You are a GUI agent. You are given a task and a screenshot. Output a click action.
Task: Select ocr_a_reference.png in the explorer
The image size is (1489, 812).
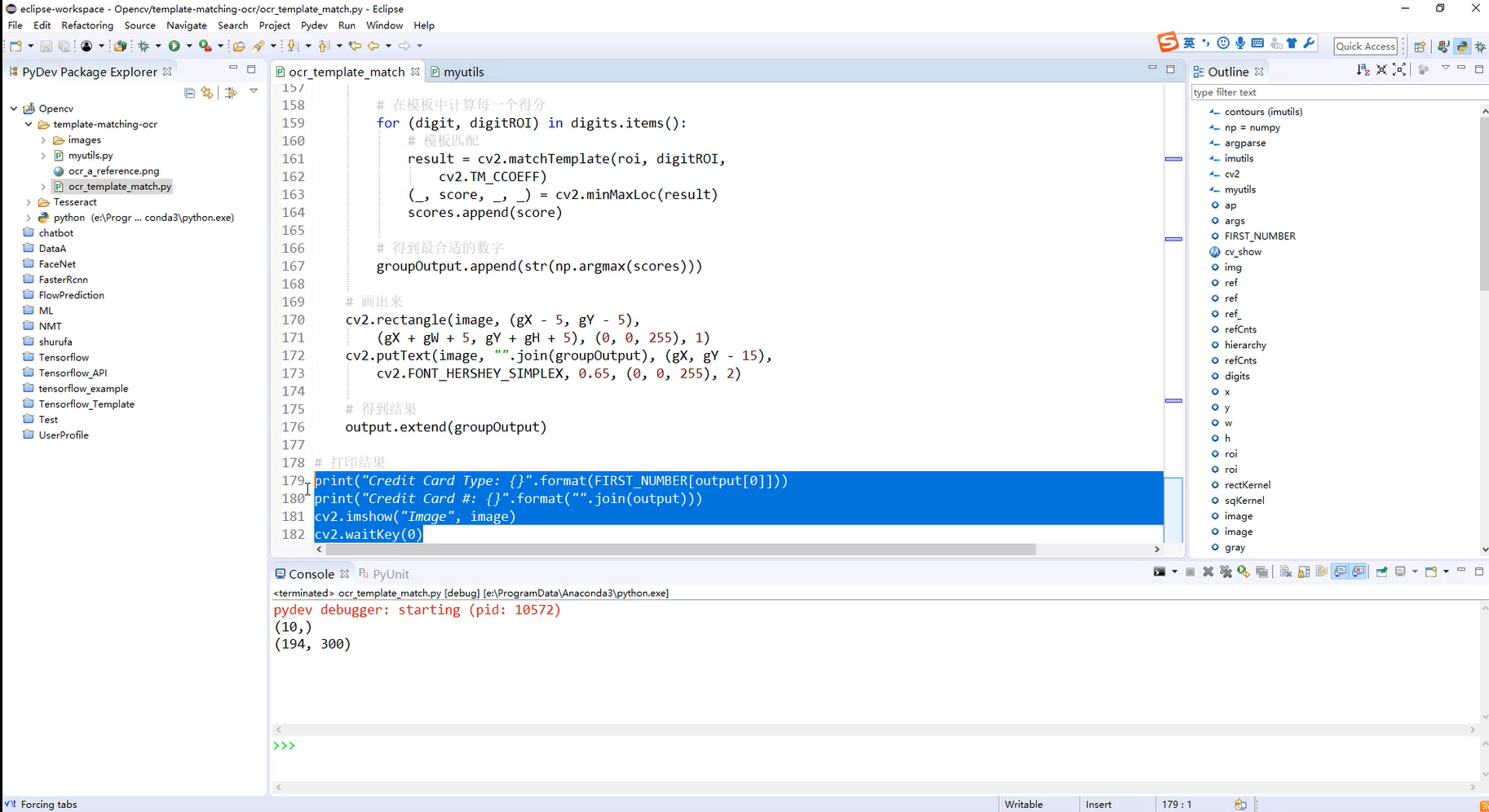[x=113, y=171]
